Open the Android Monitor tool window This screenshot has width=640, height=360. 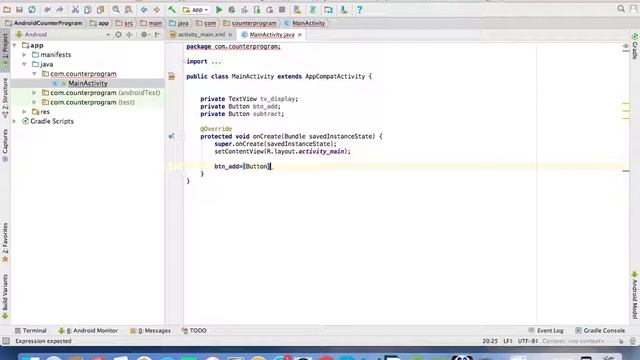(88, 331)
